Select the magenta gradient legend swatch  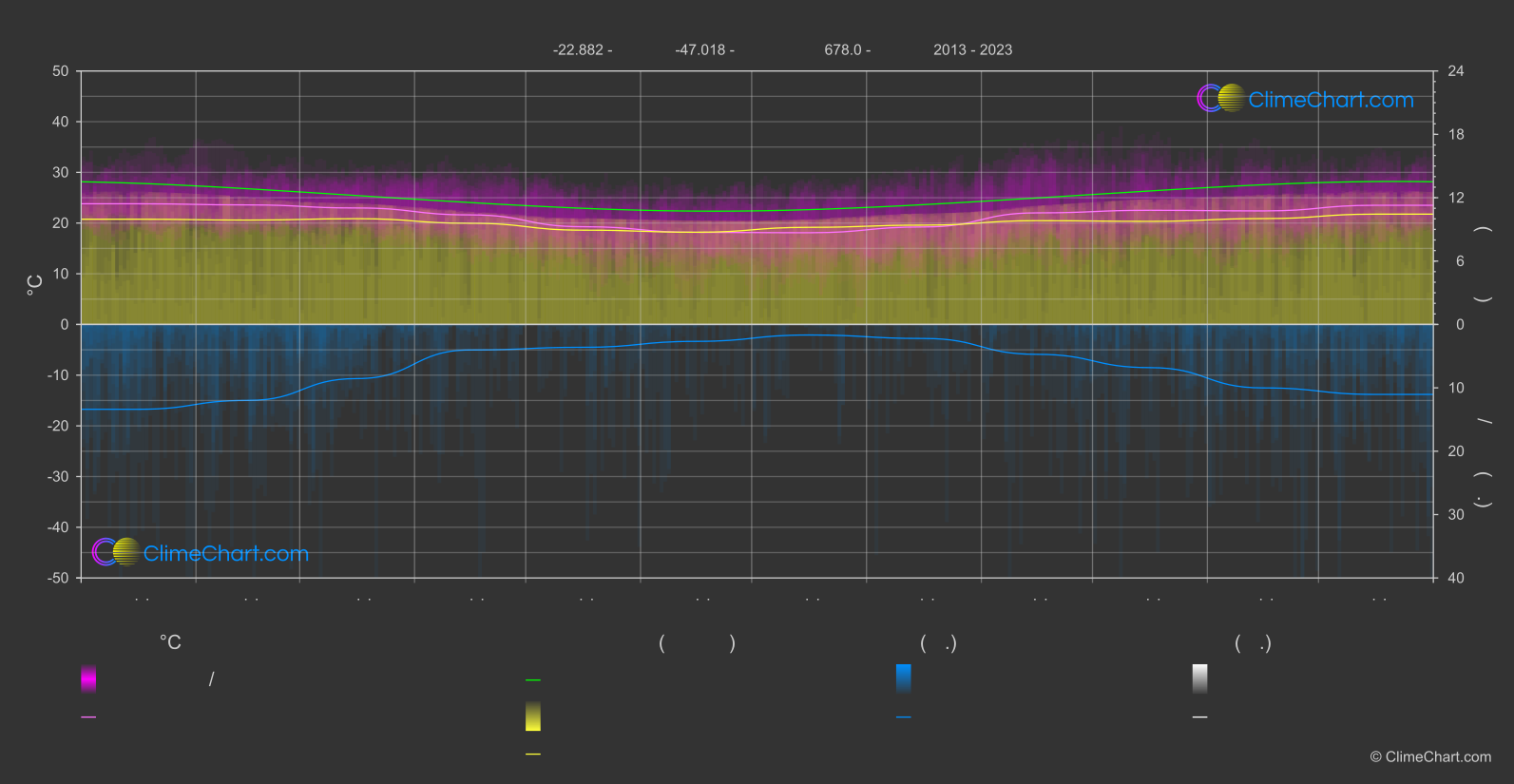[x=88, y=679]
